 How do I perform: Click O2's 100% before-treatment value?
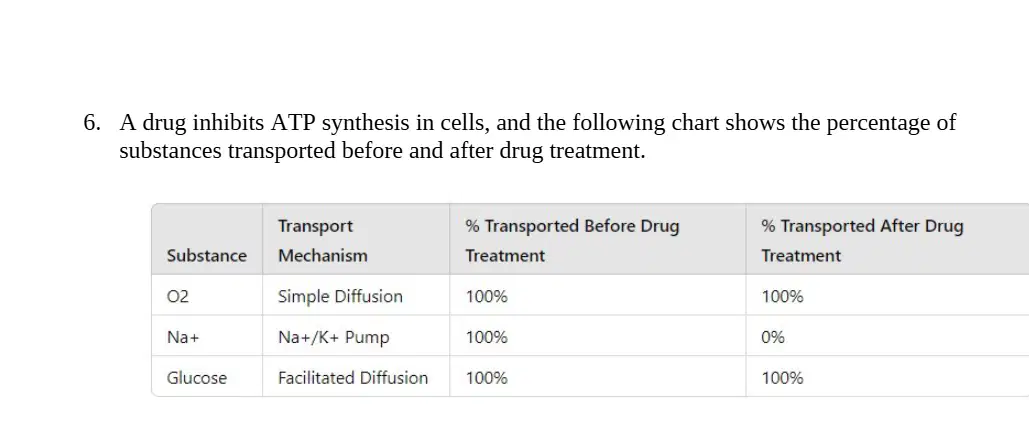(486, 296)
